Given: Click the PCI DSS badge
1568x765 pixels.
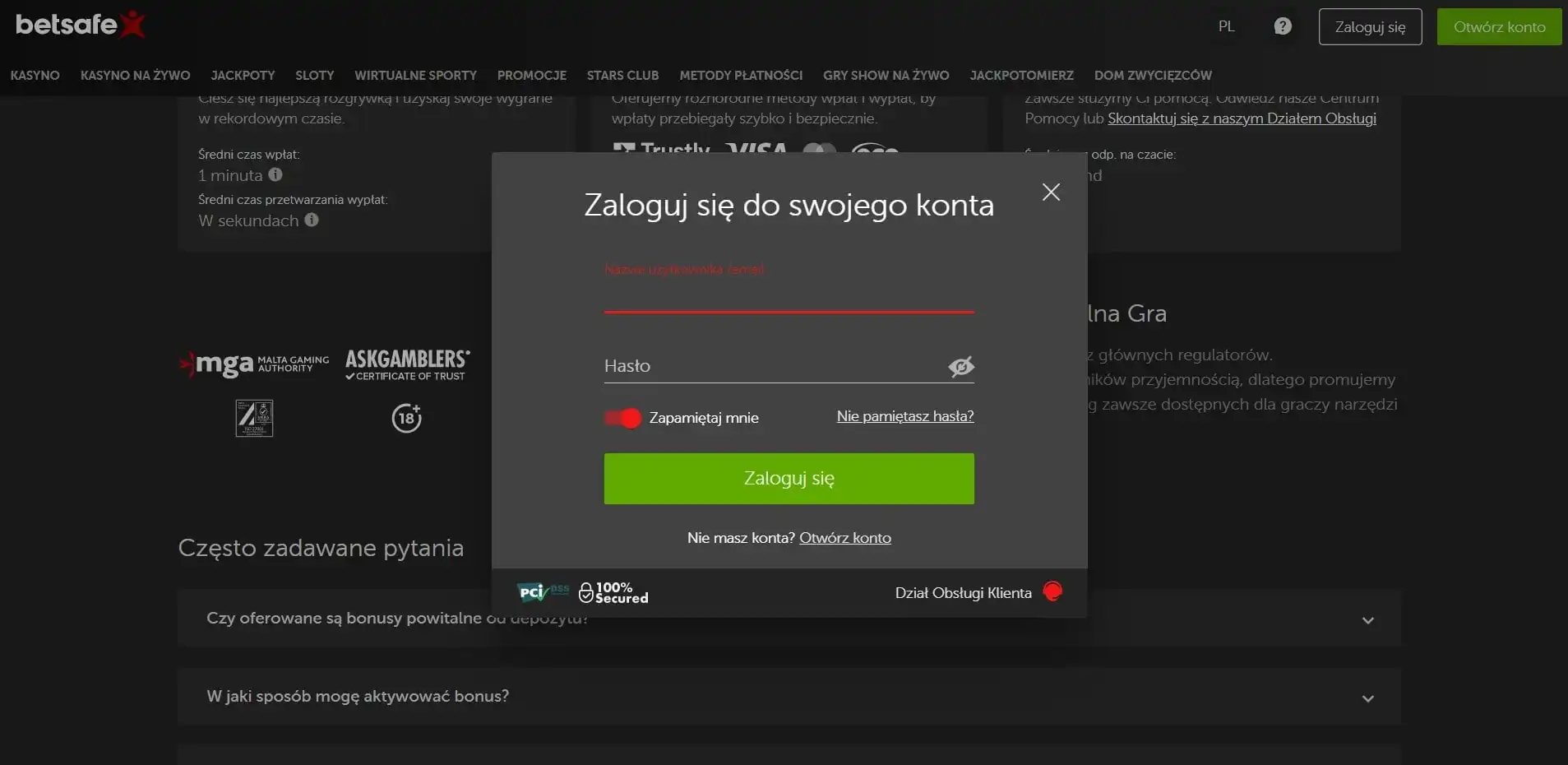Looking at the screenshot, I should 543,591.
